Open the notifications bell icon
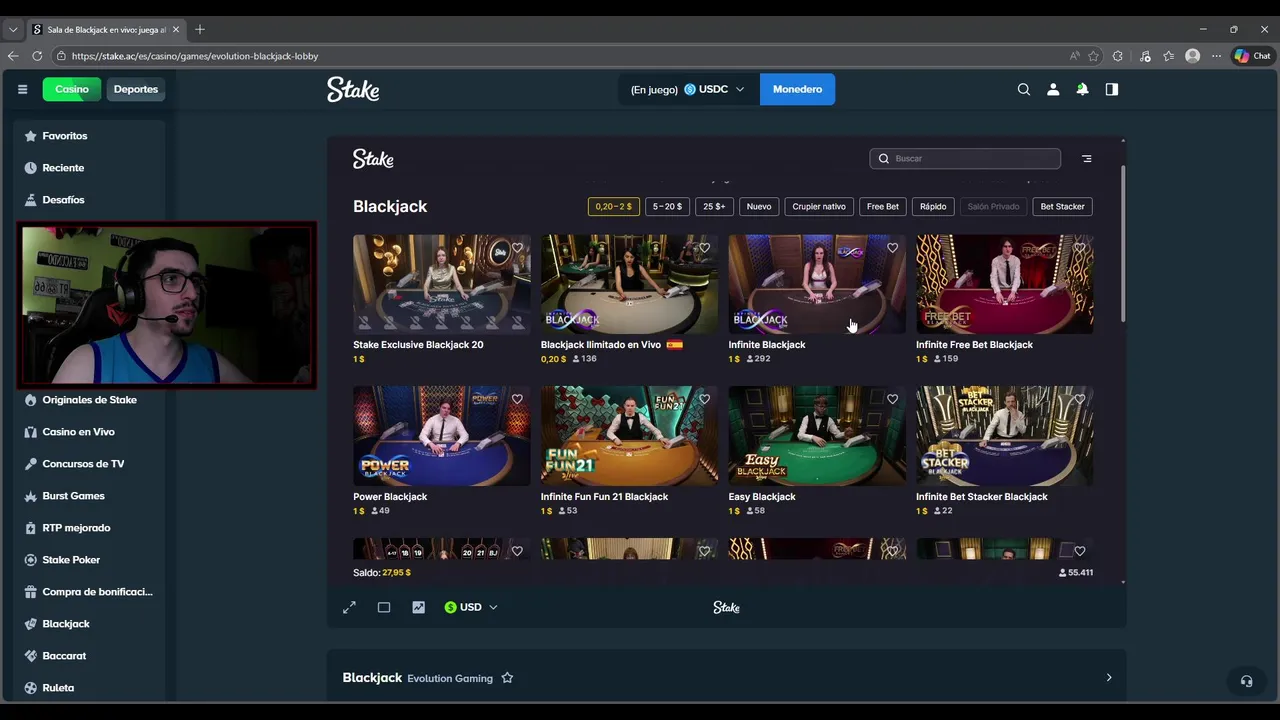The height and width of the screenshot is (720, 1280). [x=1082, y=89]
